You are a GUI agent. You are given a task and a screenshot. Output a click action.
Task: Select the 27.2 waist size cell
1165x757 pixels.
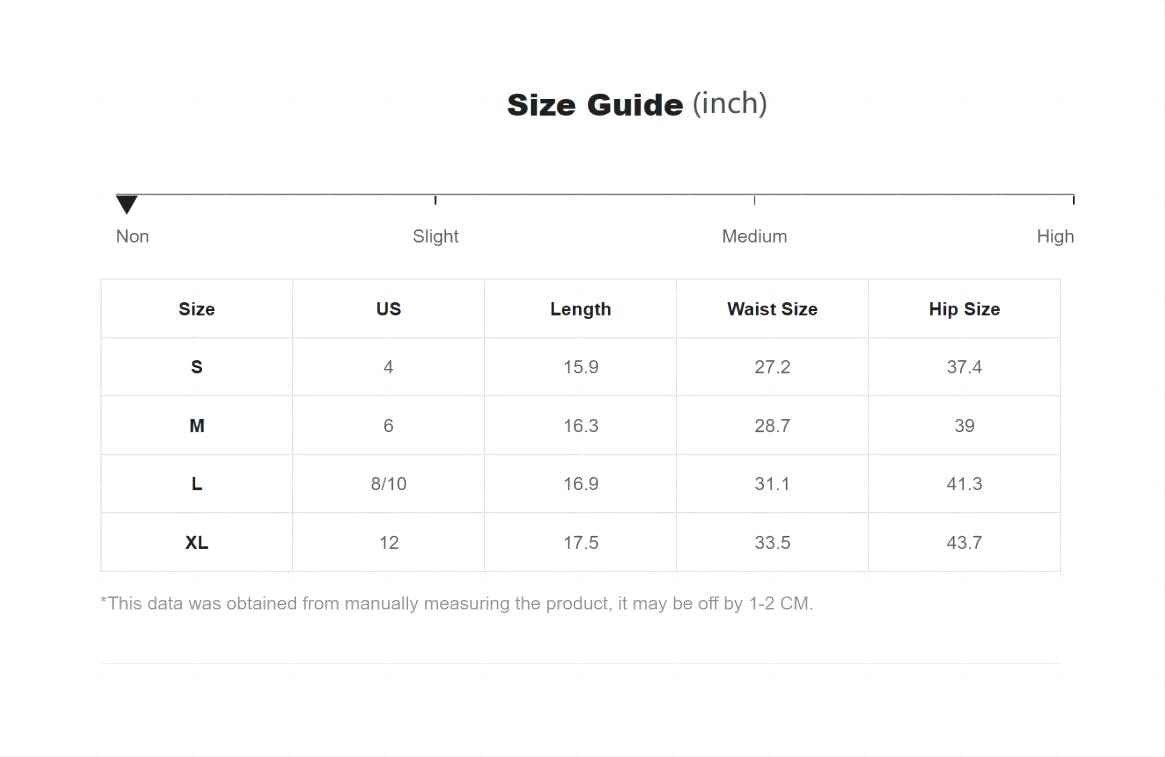point(772,367)
